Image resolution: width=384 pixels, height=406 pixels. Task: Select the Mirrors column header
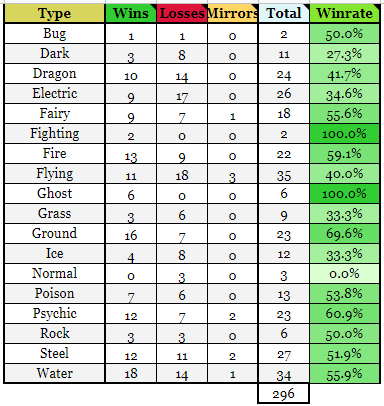(x=233, y=13)
